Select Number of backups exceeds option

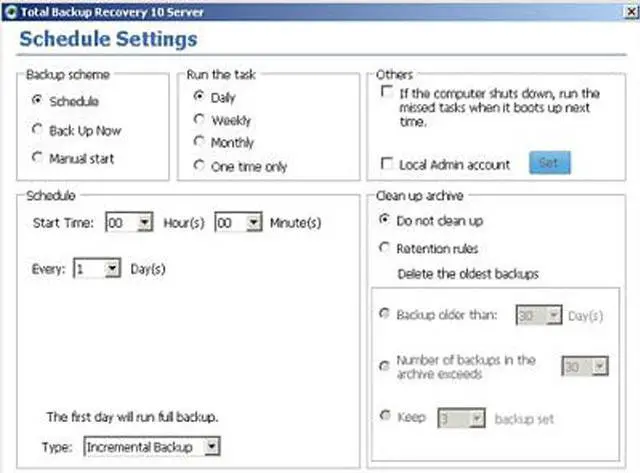pyautogui.click(x=385, y=367)
